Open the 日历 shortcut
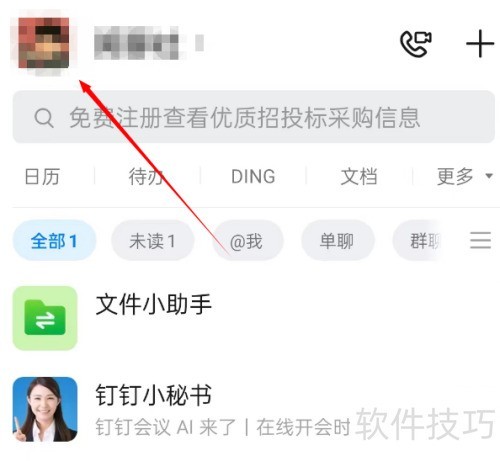This screenshot has width=500, height=461. [42, 176]
